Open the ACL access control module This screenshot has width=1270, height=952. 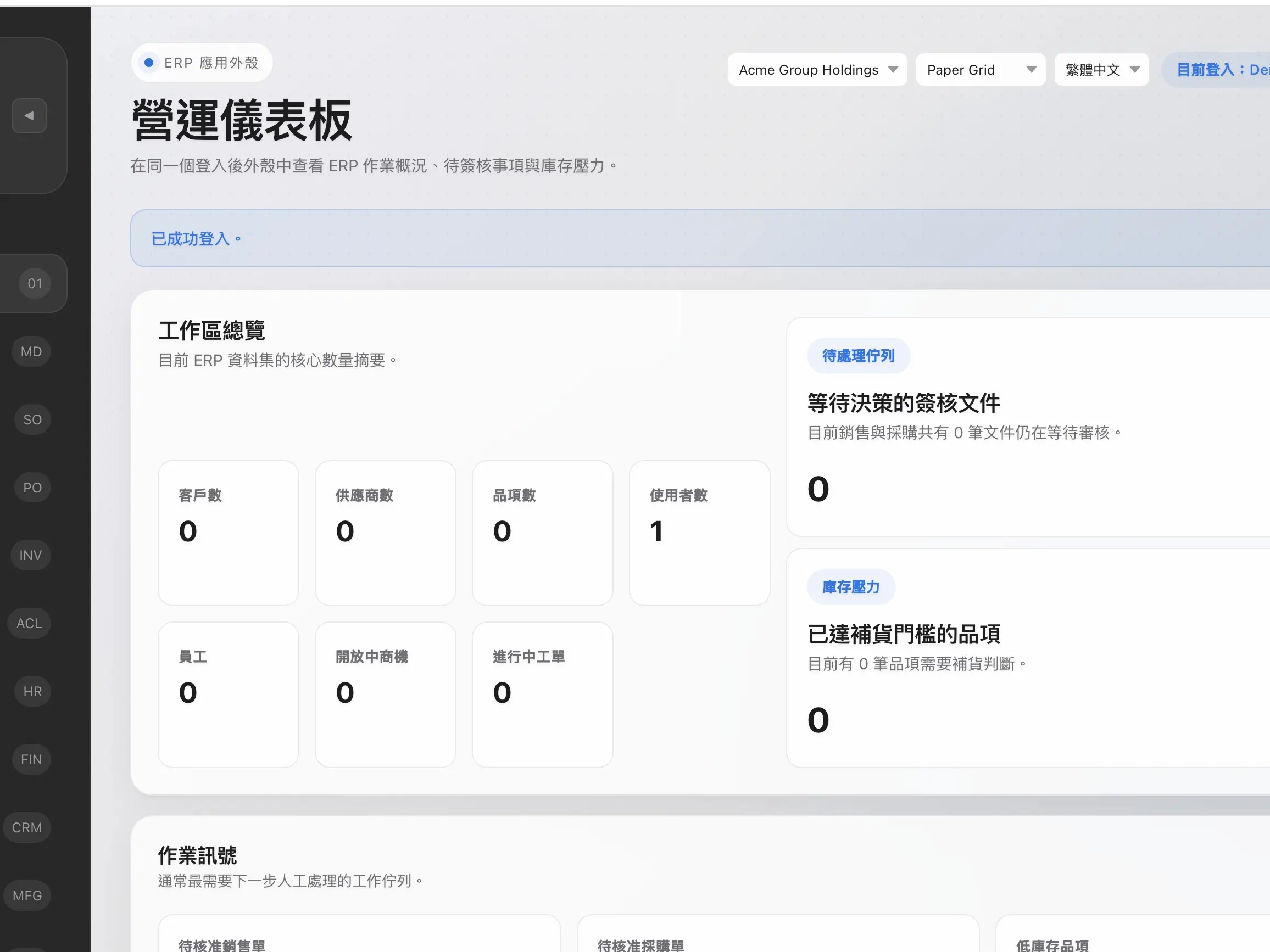pos(29,623)
